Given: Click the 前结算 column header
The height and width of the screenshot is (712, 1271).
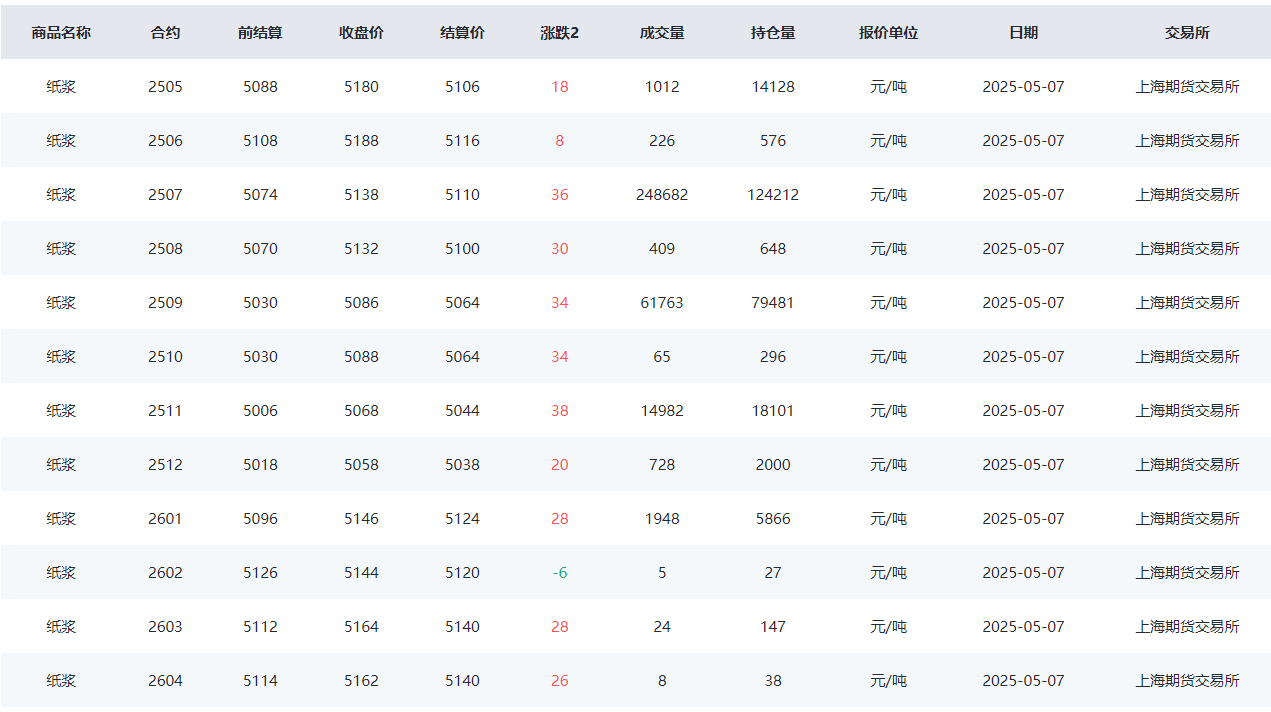Looking at the screenshot, I should (260, 33).
